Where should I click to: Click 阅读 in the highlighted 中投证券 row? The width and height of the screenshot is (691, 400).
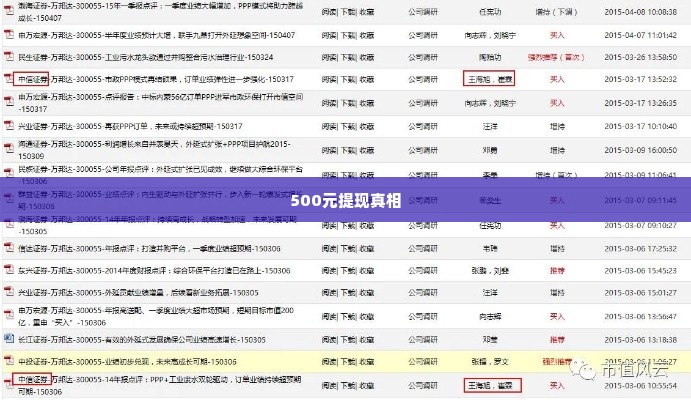[329, 362]
